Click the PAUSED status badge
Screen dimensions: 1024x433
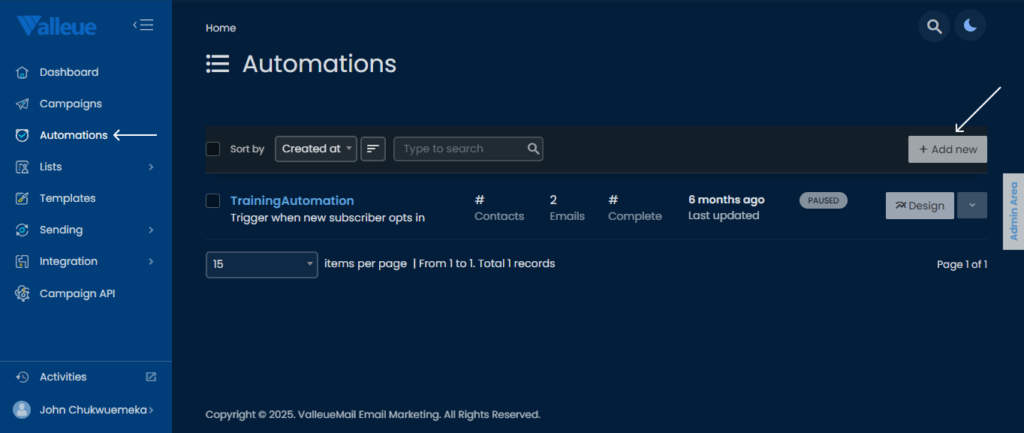pos(824,200)
